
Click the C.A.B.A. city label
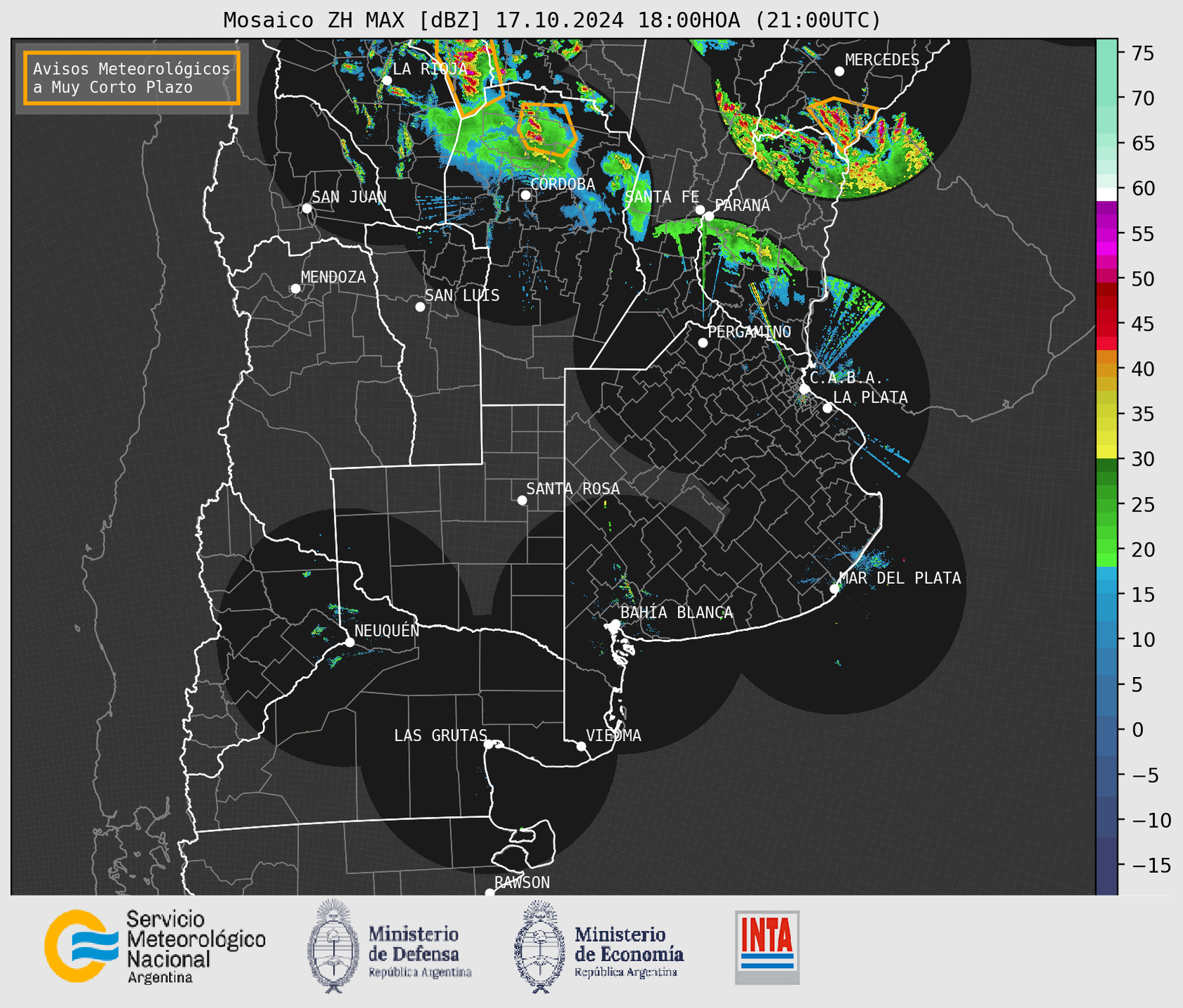pos(846,379)
